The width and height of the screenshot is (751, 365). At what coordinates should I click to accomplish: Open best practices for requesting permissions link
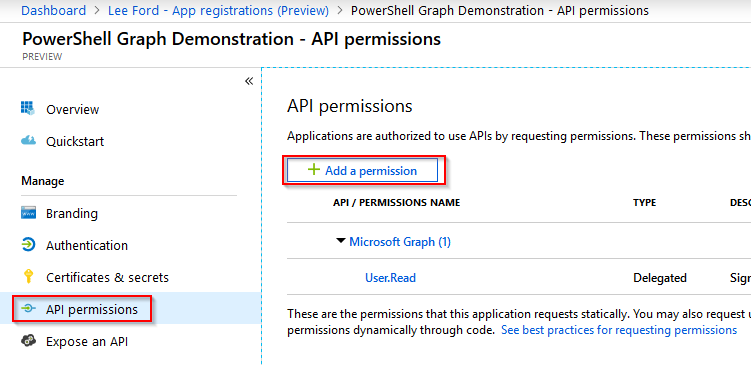coord(619,330)
